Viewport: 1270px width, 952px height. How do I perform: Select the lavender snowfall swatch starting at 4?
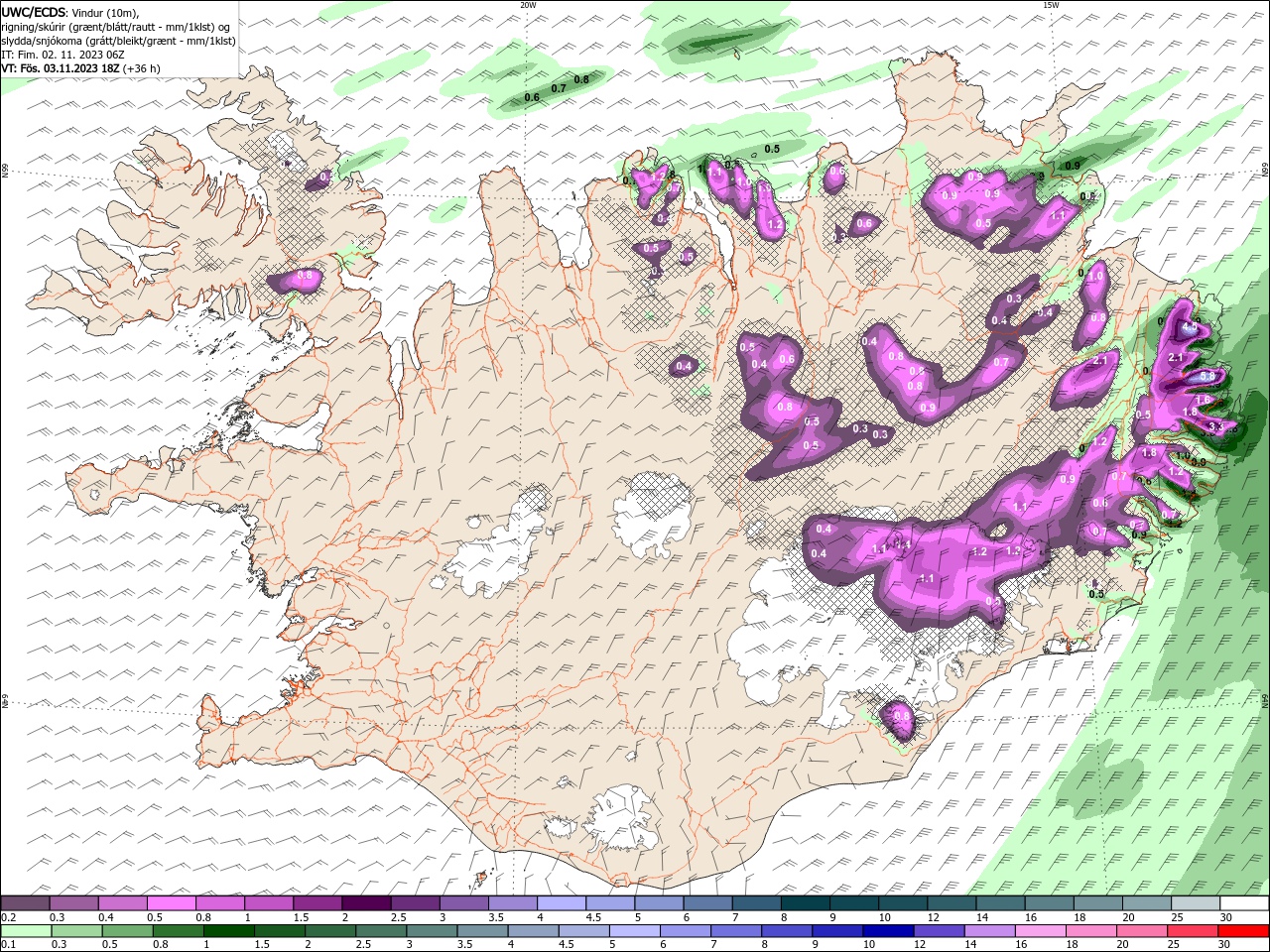click(x=562, y=903)
